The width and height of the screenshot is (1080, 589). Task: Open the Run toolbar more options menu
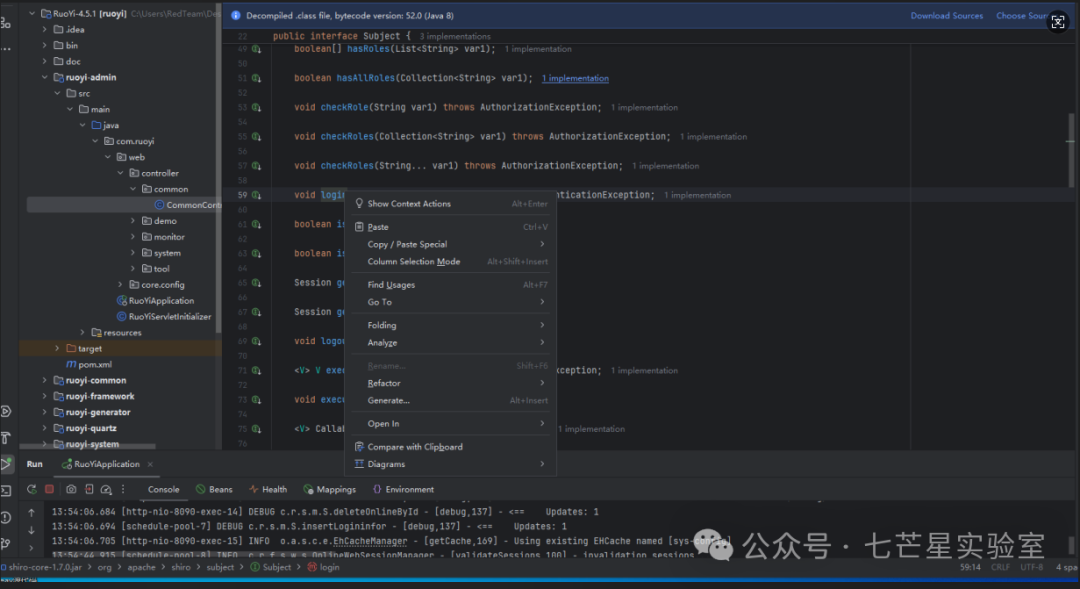point(123,489)
